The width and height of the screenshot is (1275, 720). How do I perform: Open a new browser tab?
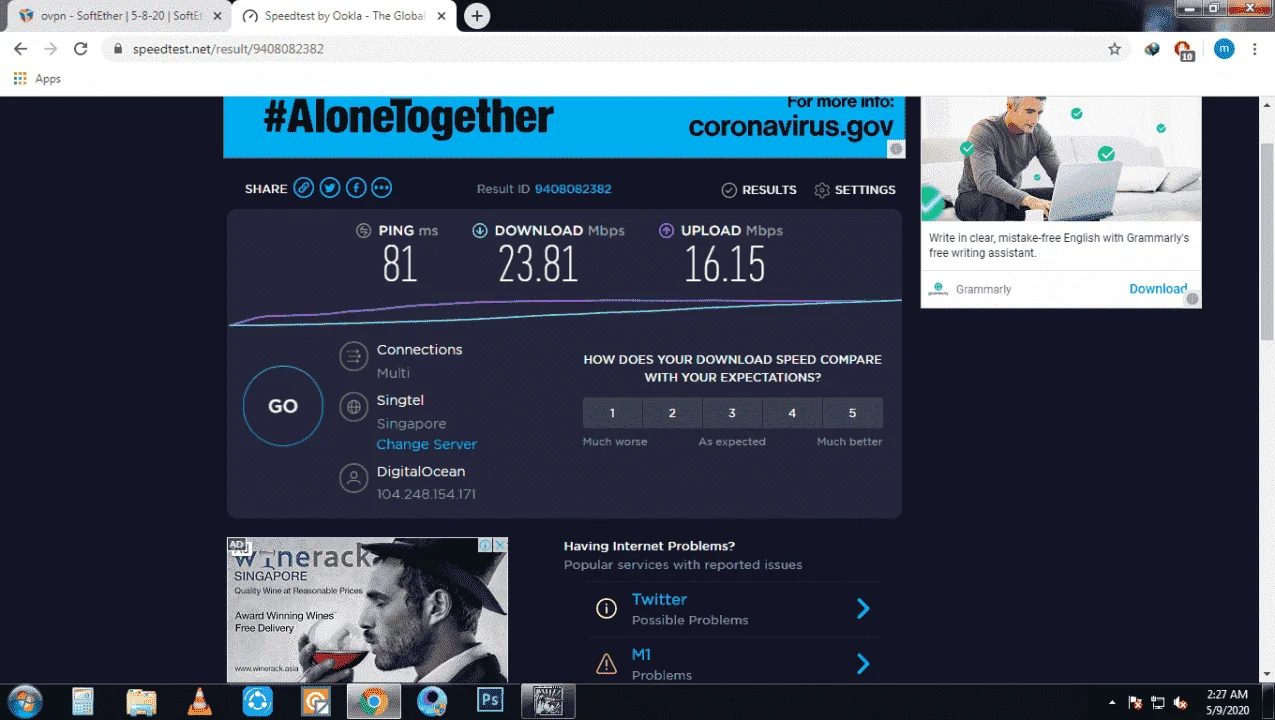[477, 16]
